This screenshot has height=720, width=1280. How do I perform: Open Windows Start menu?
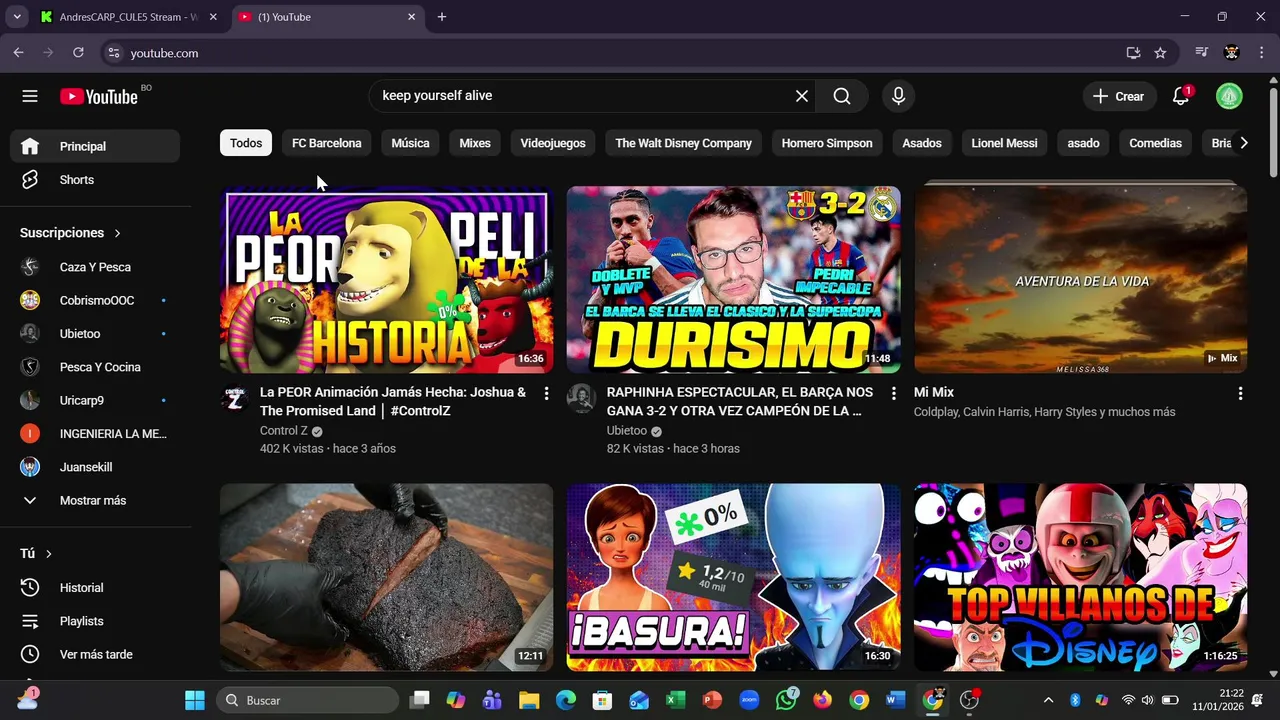[x=195, y=700]
